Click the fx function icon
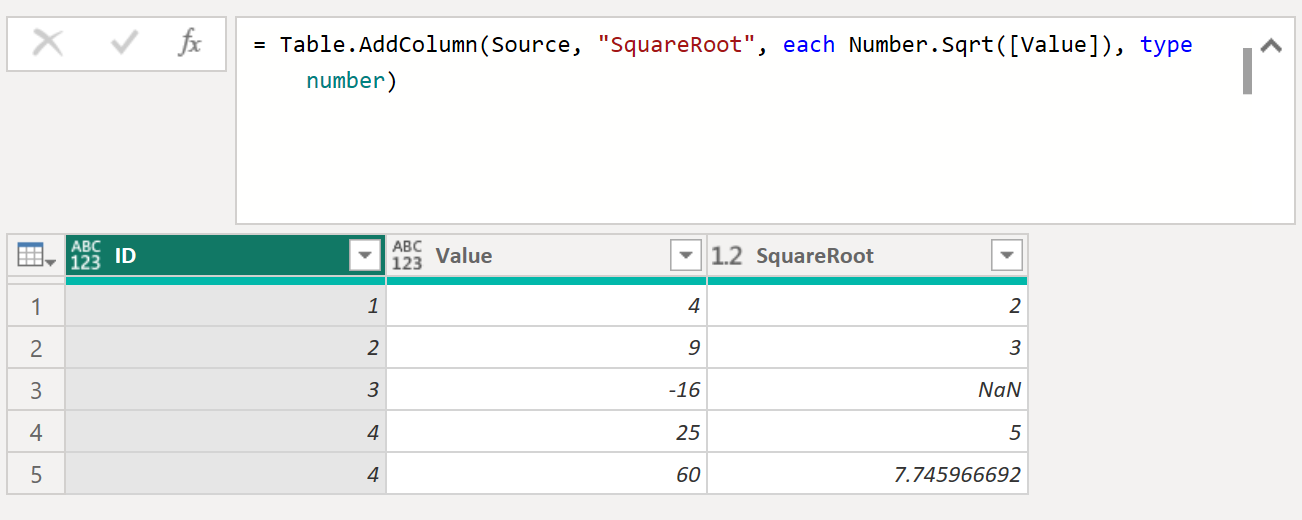 pyautogui.click(x=190, y=43)
